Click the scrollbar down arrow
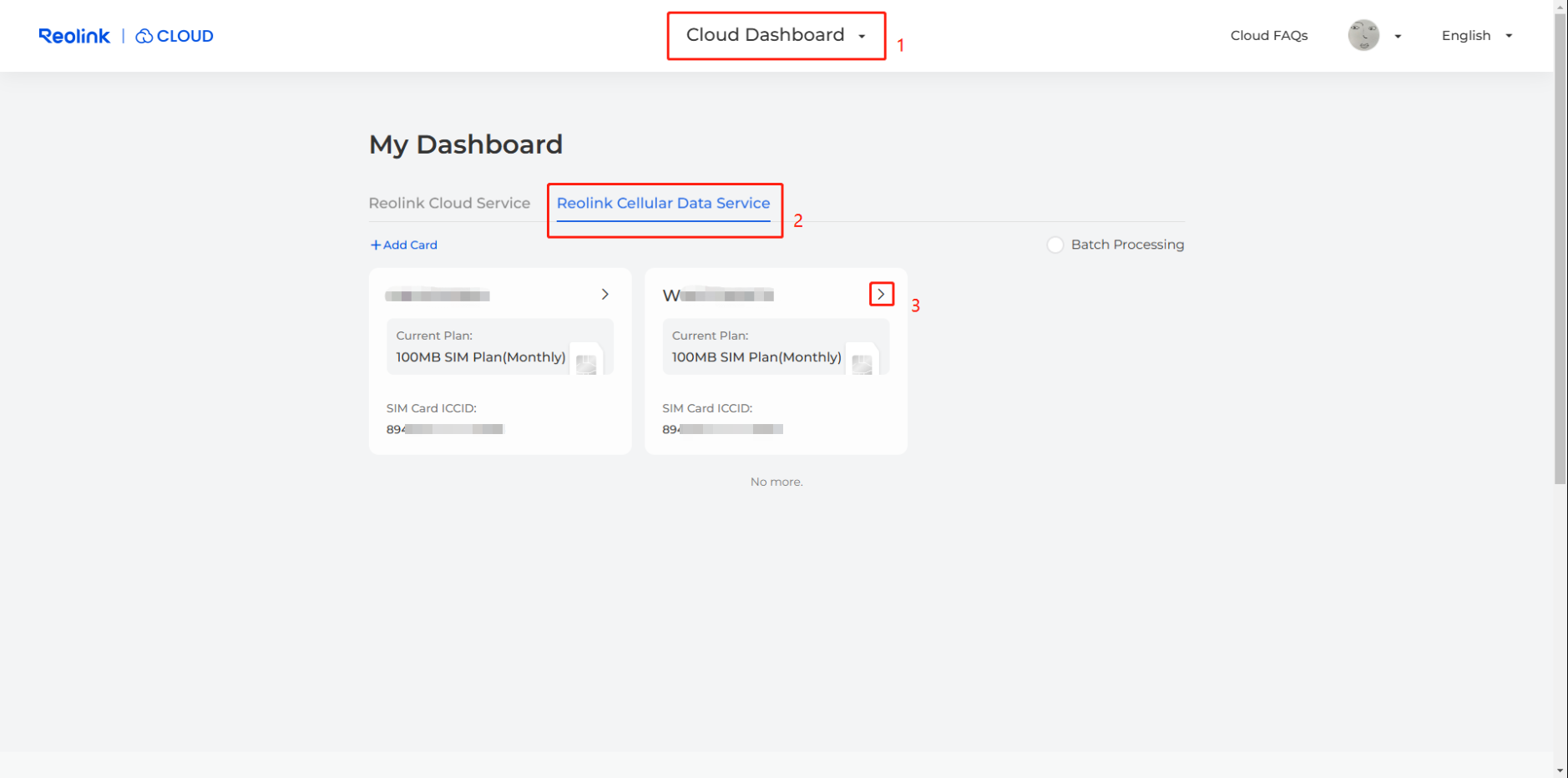 (x=1560, y=770)
